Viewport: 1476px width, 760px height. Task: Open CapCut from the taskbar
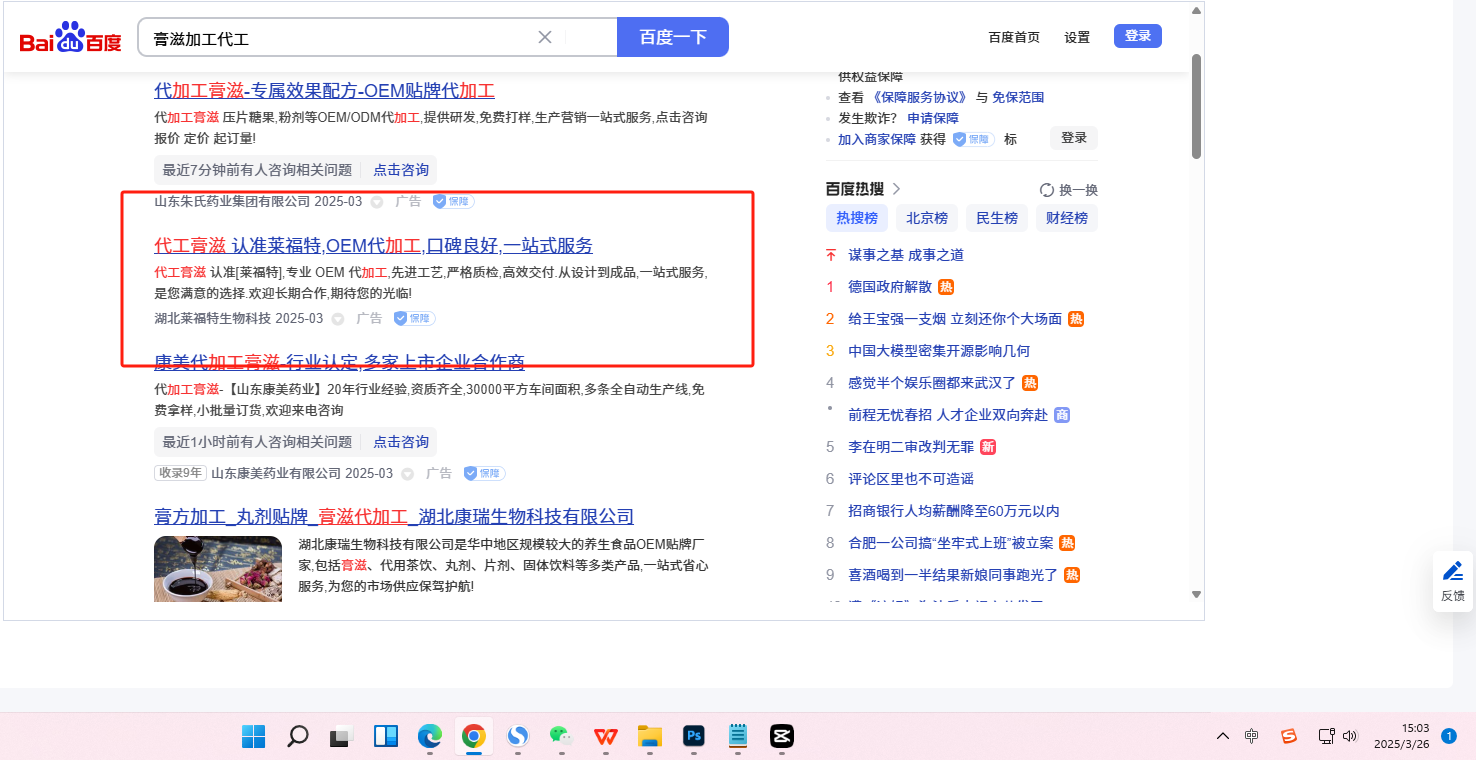coord(781,737)
